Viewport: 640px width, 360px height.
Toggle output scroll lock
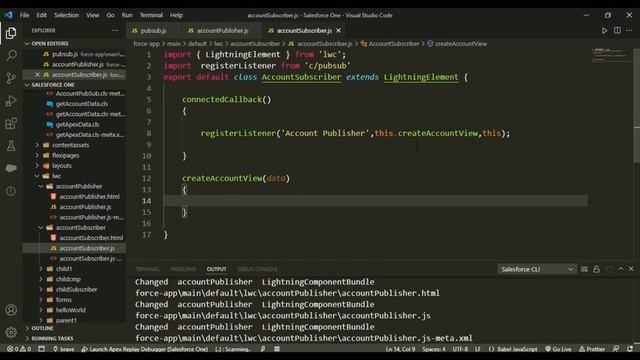click(596, 269)
